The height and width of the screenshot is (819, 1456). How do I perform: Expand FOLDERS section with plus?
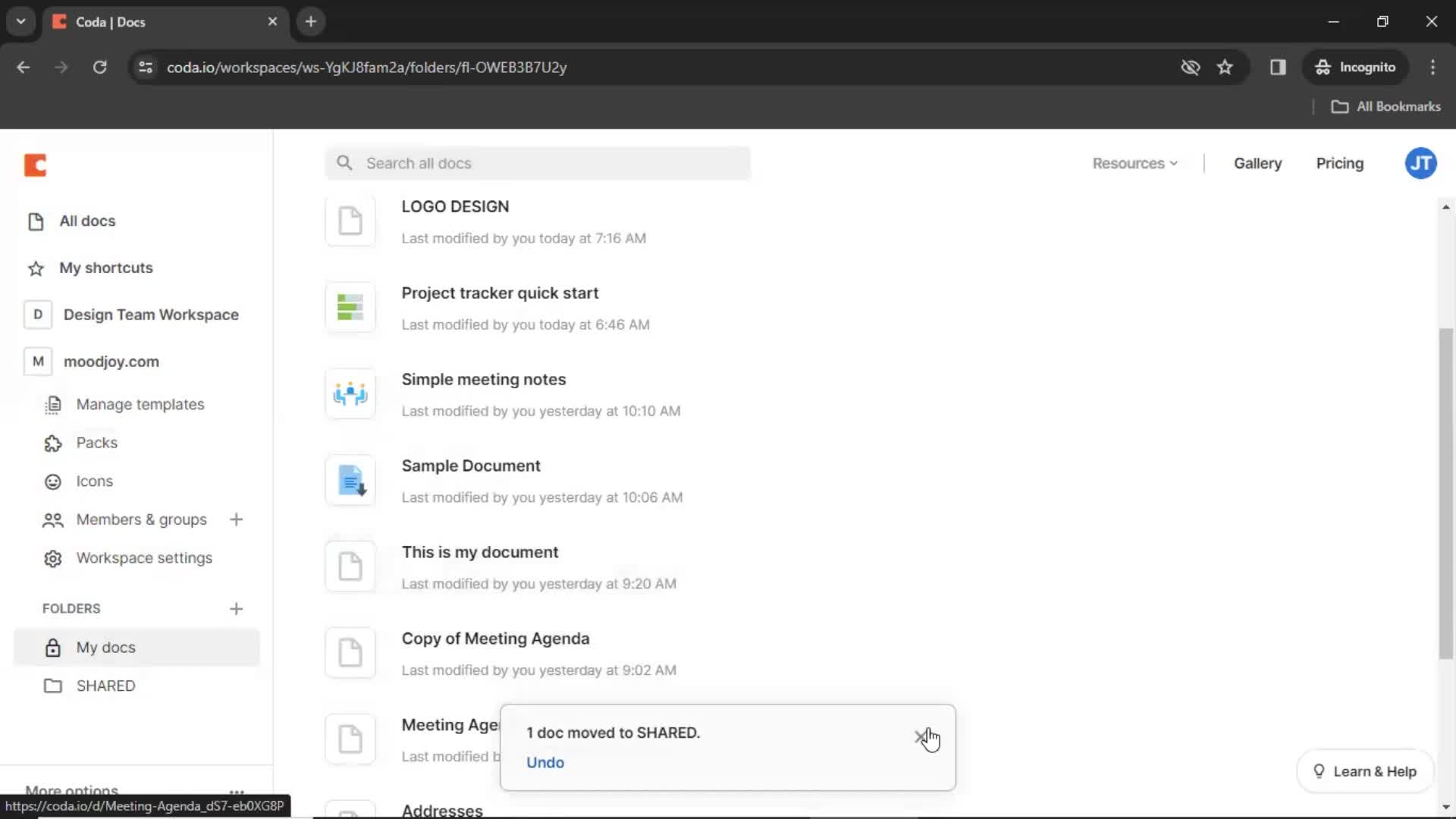236,608
